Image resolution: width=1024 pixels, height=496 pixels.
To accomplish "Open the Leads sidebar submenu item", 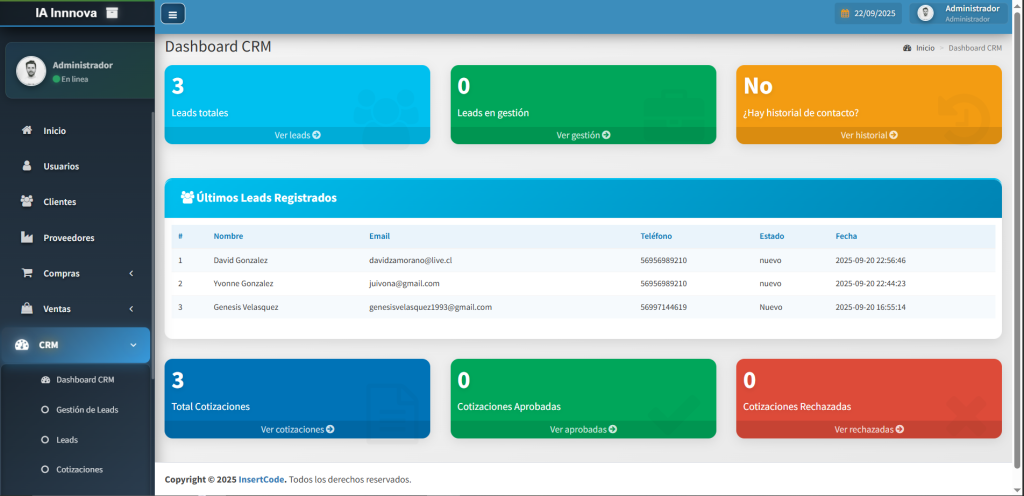I will (67, 439).
